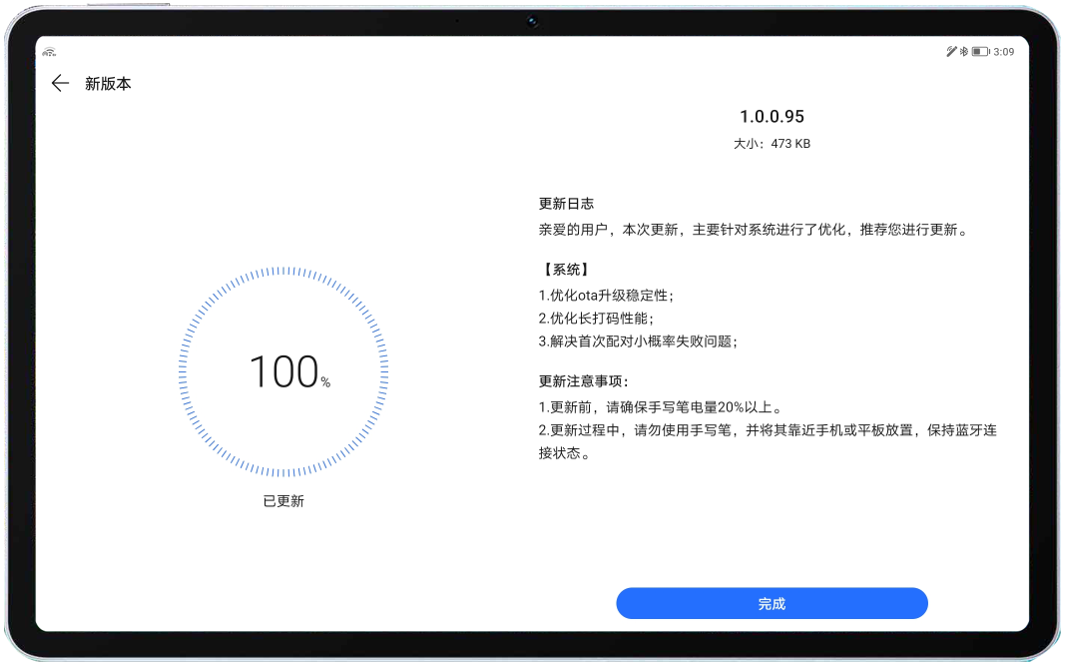Tap the 3:09 clock in status bar
Image resolution: width=1066 pixels, height=665 pixels.
tap(1004, 51)
